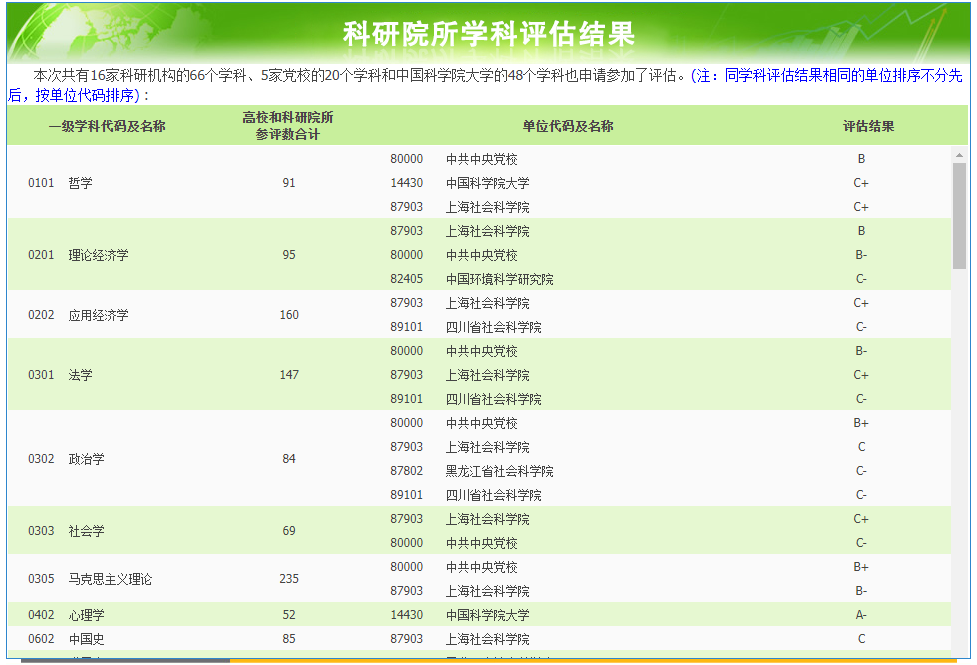The height and width of the screenshot is (665, 977).
Task: Click the A- result for 心理学
Action: [861, 615]
